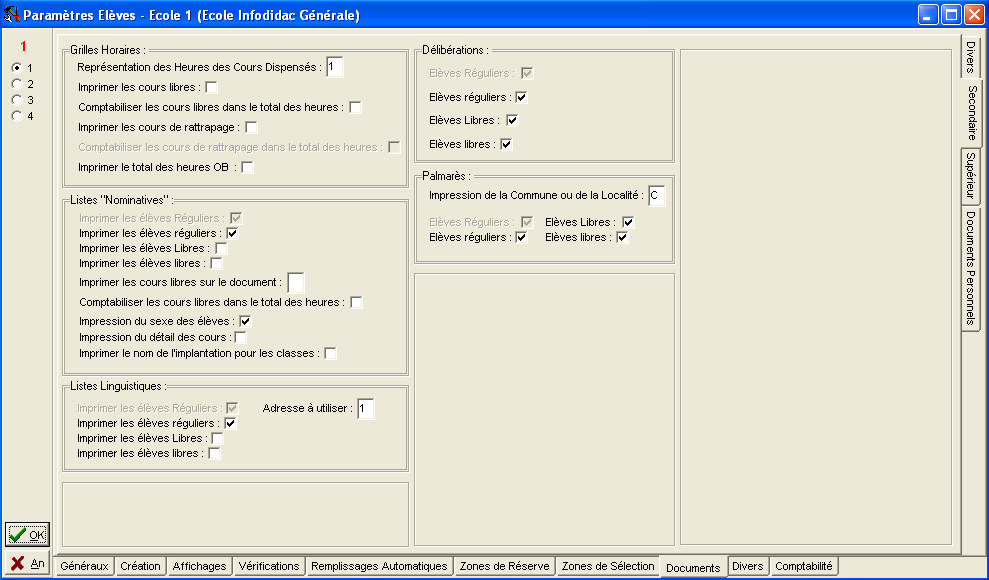Toggle Imprimer les cours libres in Grilles Horaires

[211, 87]
